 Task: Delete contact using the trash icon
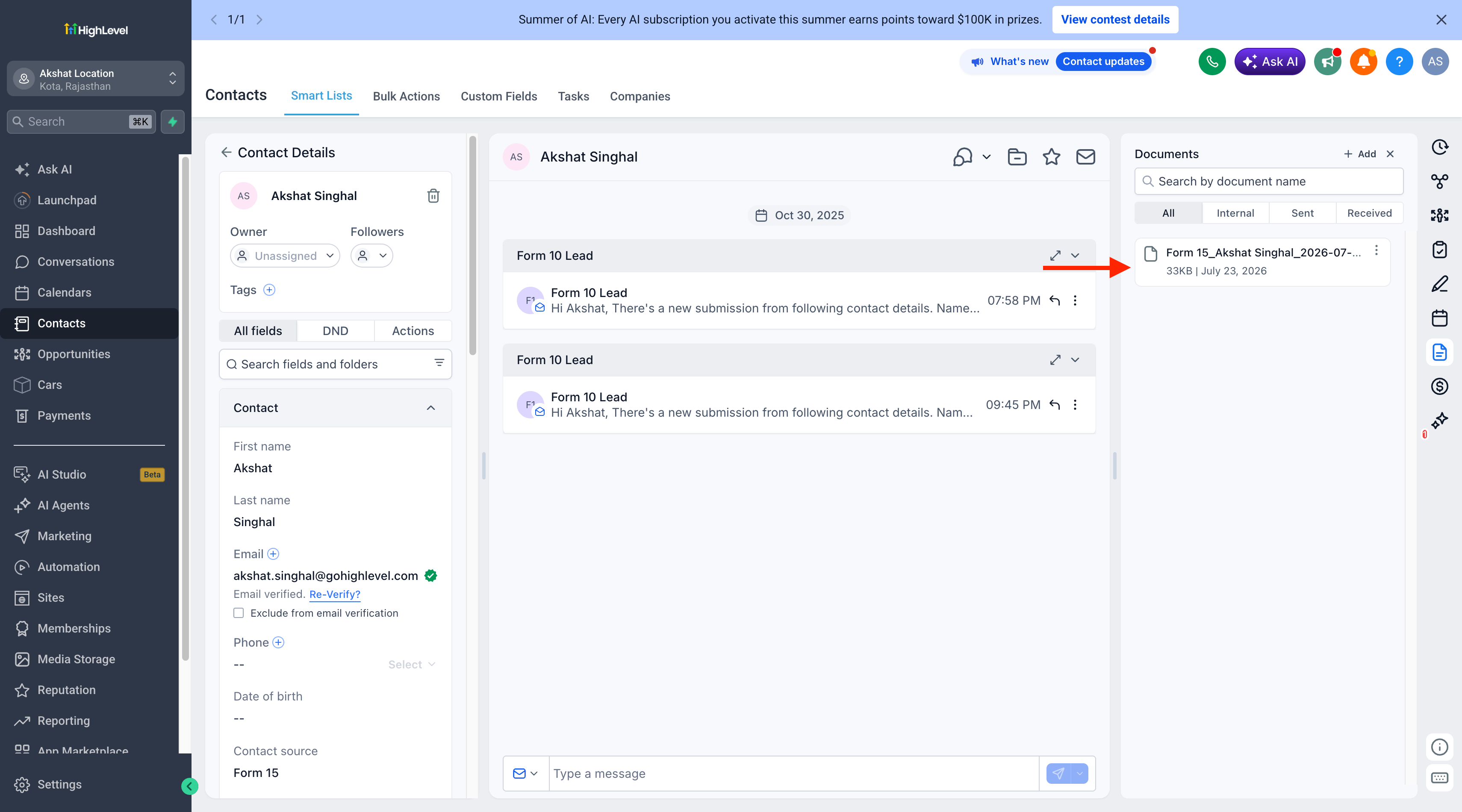[433, 196]
